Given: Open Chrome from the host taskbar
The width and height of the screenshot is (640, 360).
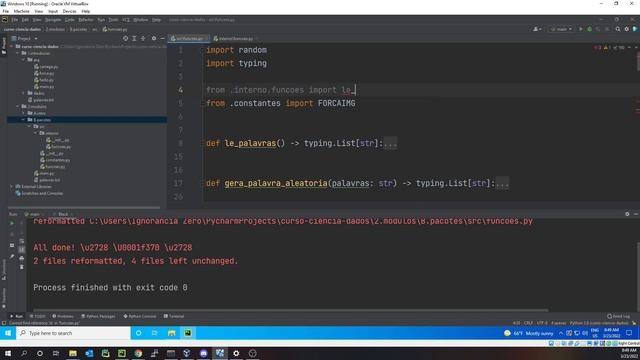Looking at the screenshot, I should click(x=138, y=353).
